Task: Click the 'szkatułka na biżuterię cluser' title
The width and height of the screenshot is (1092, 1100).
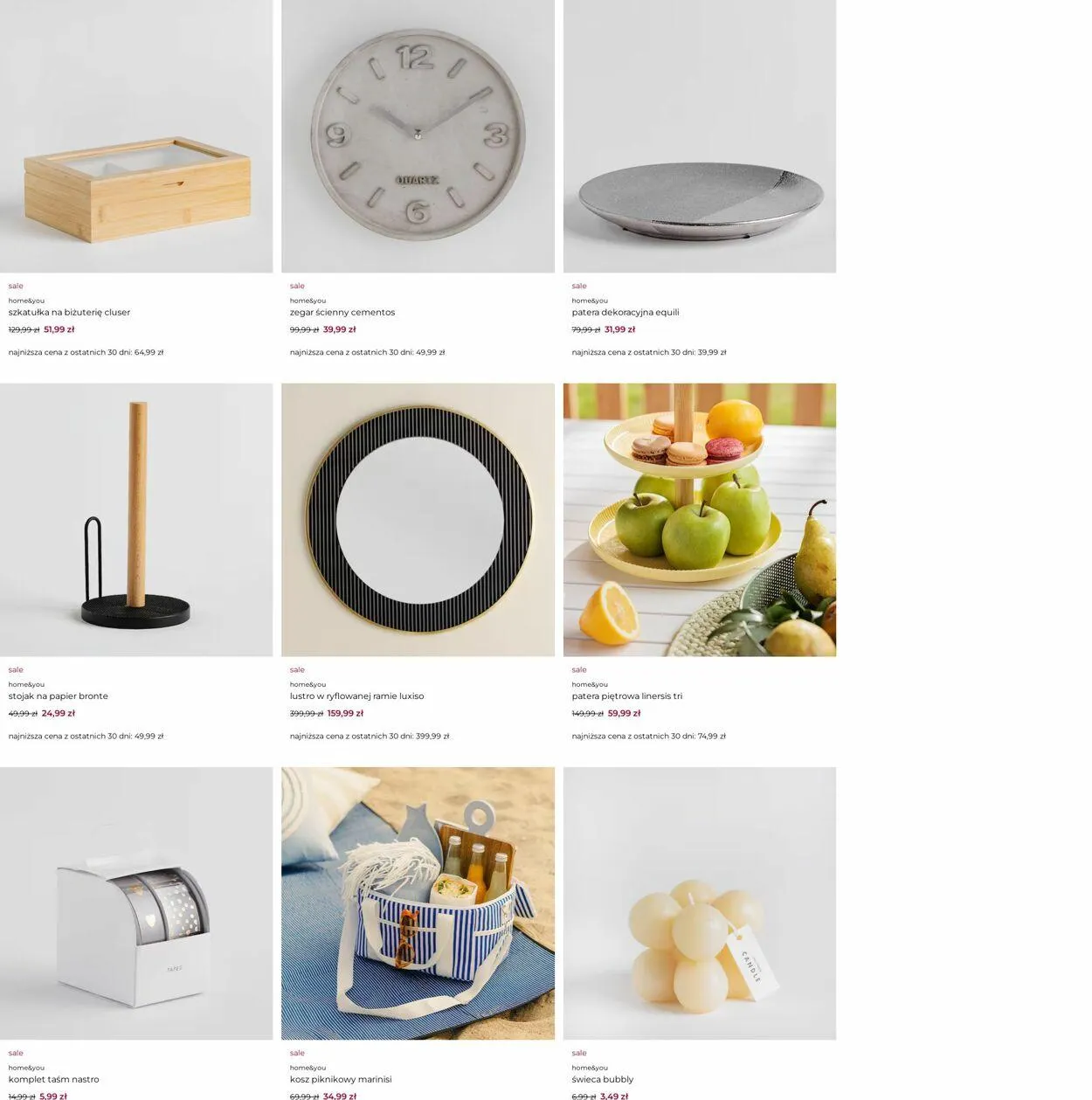Action: click(69, 312)
